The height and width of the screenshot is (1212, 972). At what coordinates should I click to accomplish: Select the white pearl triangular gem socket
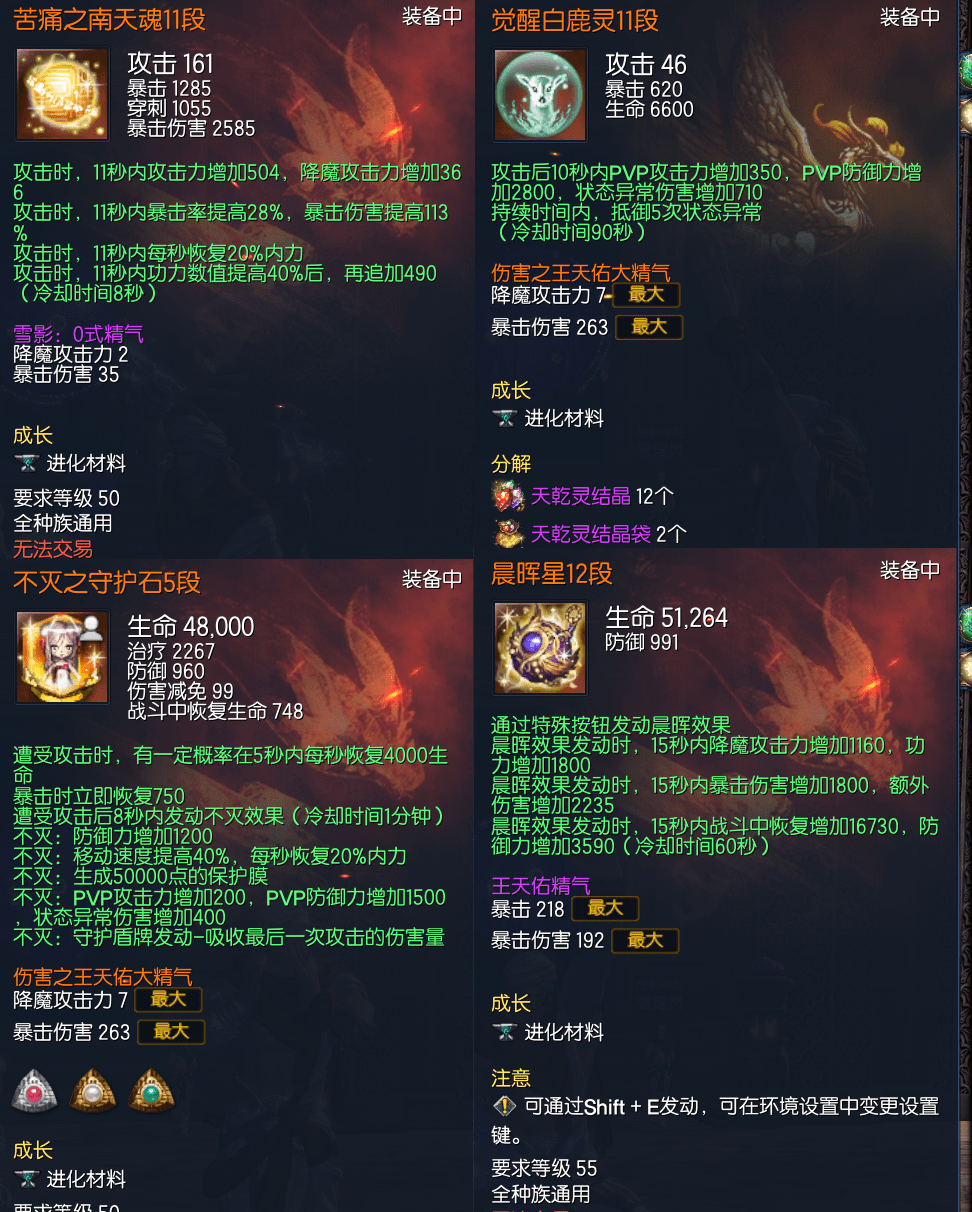tap(93, 1090)
